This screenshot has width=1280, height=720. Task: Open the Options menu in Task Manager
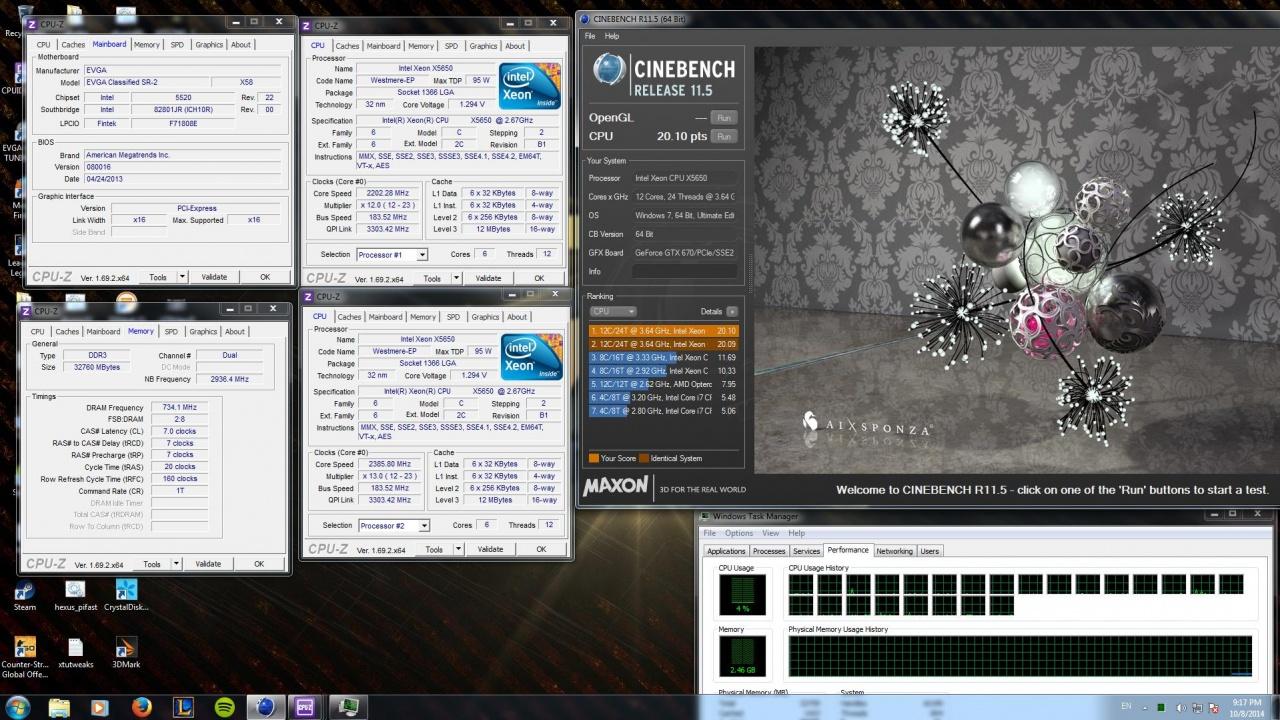(739, 533)
